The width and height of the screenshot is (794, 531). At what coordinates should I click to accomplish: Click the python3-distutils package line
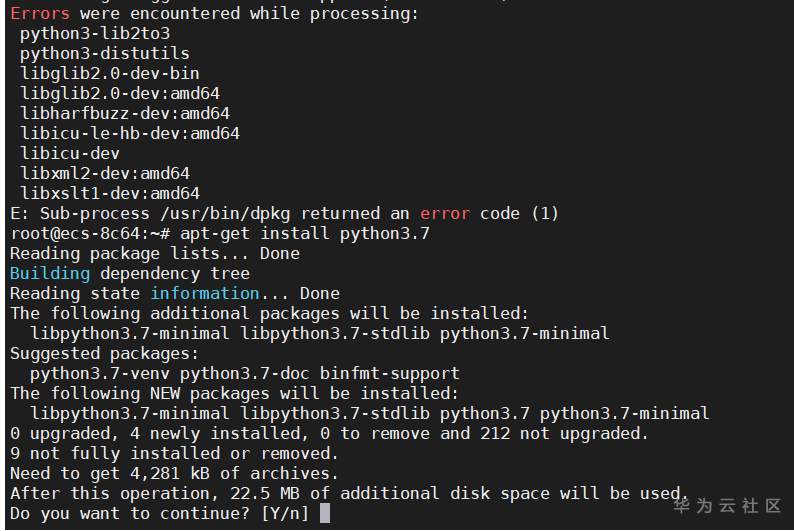(105, 53)
